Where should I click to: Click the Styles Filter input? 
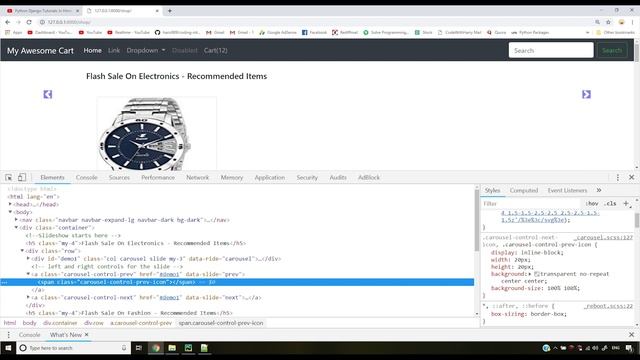pos(531,203)
